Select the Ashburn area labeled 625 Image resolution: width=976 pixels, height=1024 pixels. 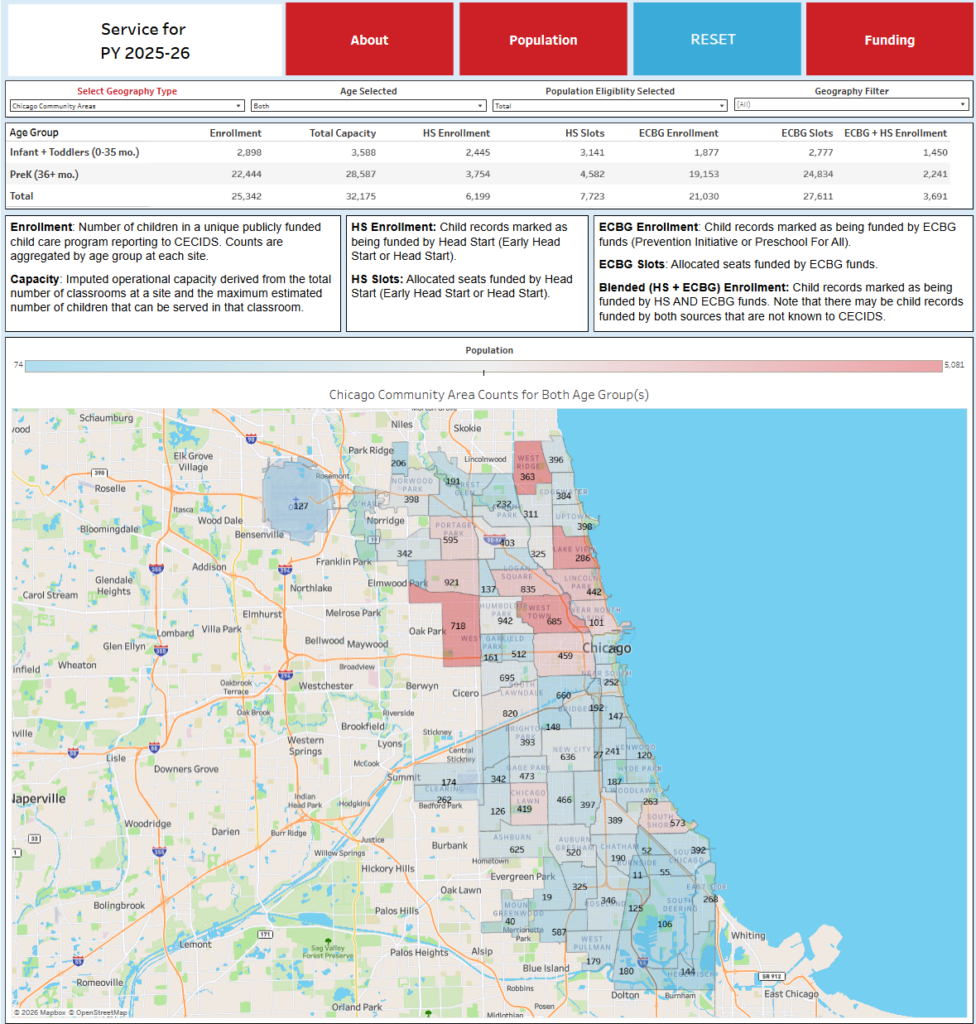pos(517,850)
